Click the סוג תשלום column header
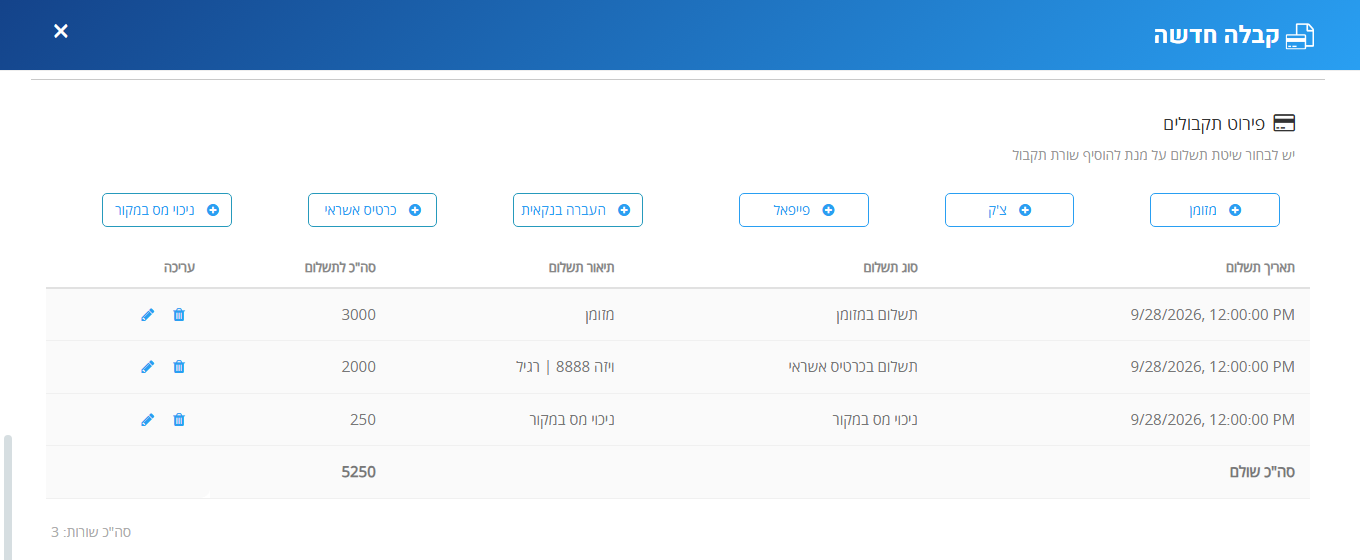 point(891,268)
